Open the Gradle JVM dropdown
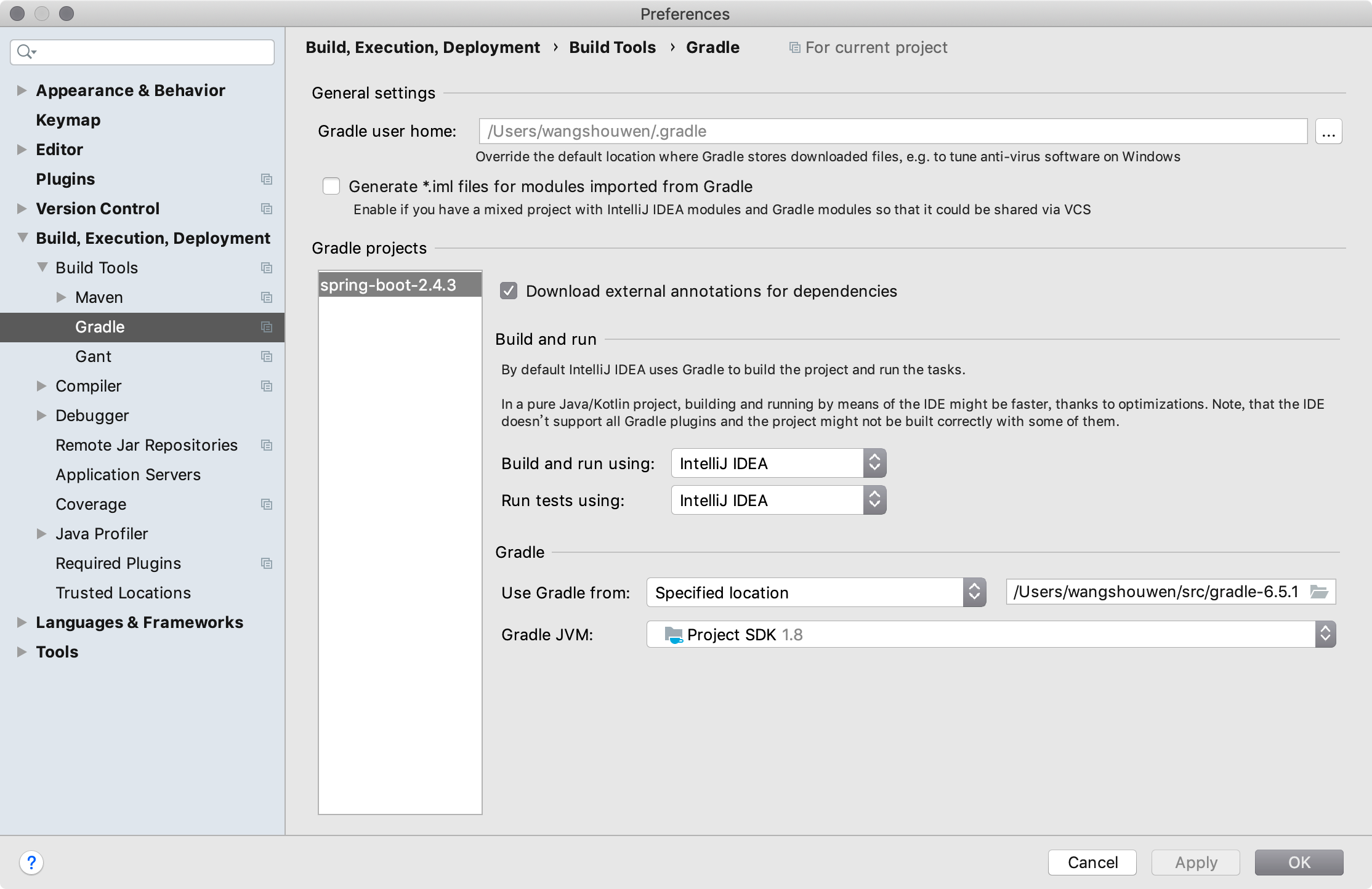 pos(990,635)
